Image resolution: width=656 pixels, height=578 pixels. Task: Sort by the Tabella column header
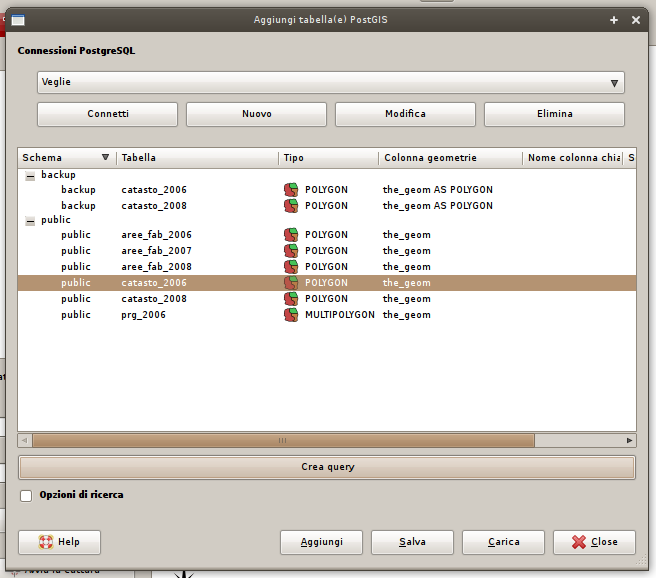click(x=197, y=158)
